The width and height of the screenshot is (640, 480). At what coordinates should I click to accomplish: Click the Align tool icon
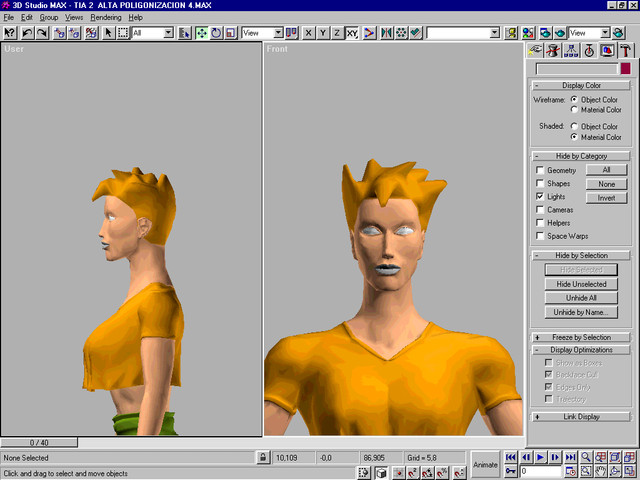tap(416, 33)
